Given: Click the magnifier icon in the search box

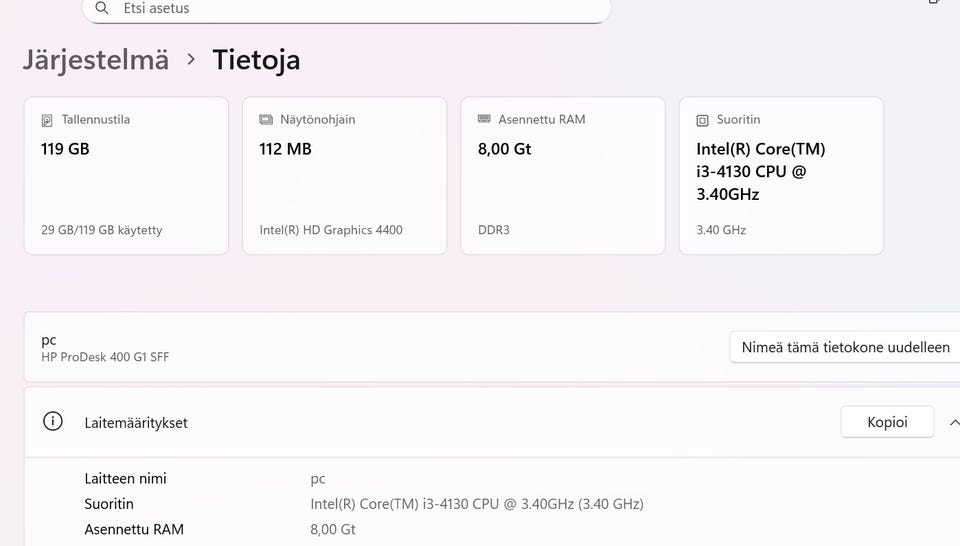Looking at the screenshot, I should (x=102, y=9).
